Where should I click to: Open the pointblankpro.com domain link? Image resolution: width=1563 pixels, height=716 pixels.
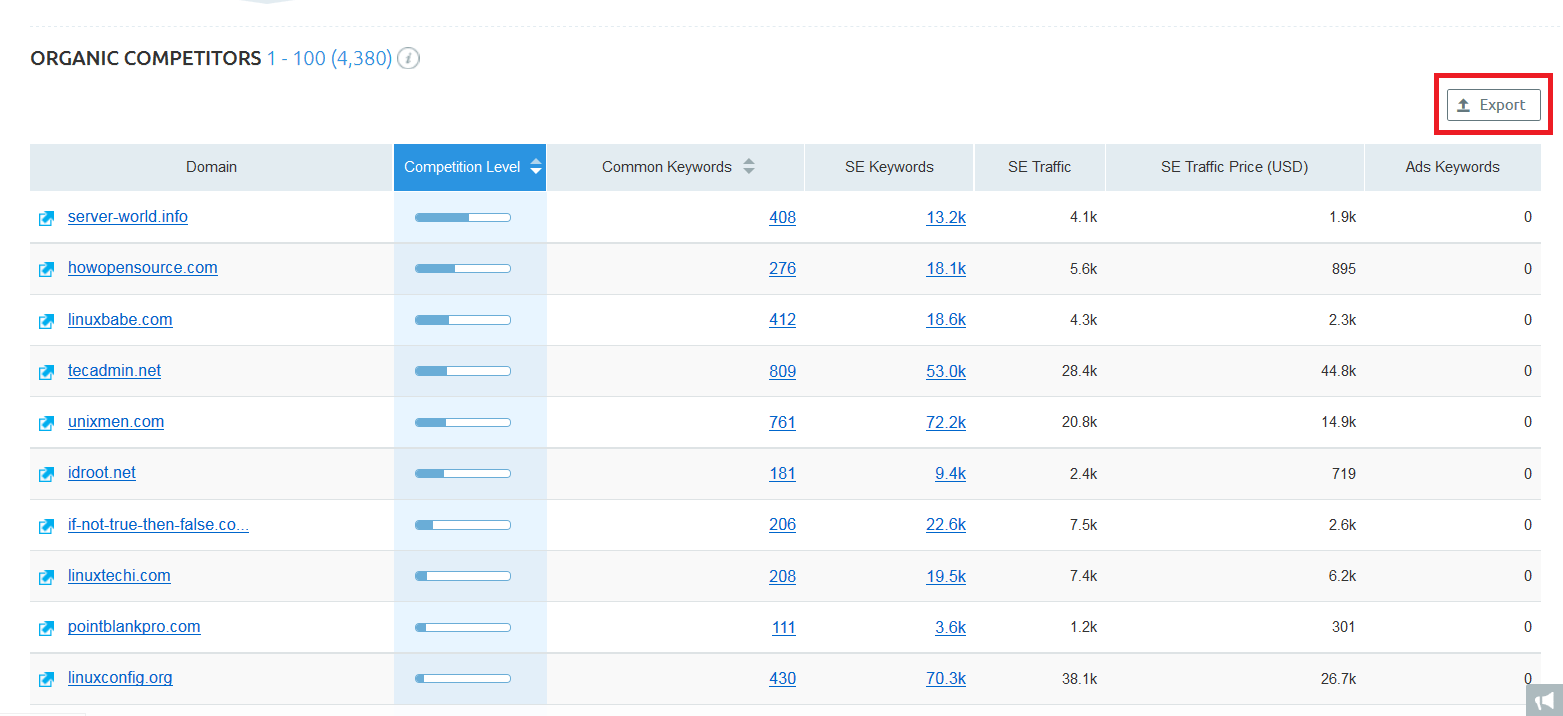click(134, 626)
